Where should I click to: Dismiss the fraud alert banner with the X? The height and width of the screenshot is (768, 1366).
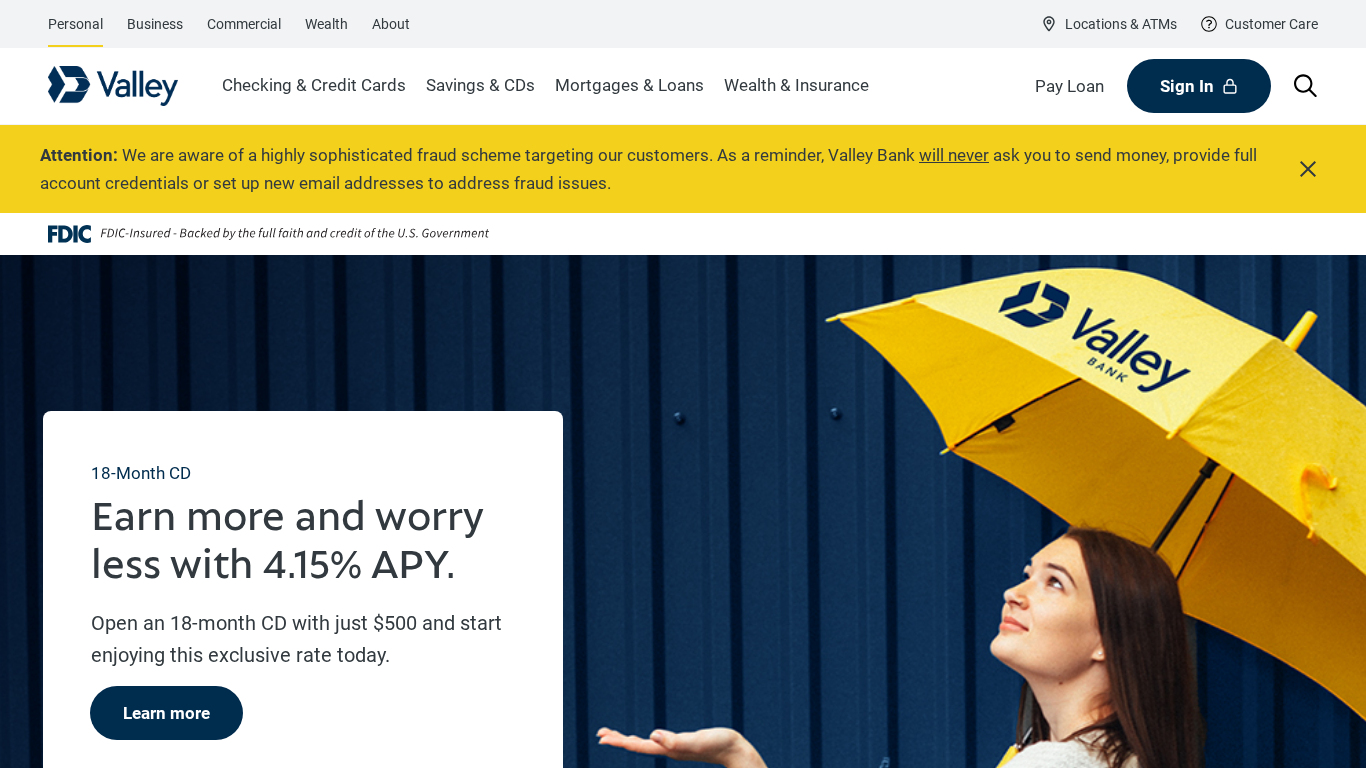(x=1307, y=168)
